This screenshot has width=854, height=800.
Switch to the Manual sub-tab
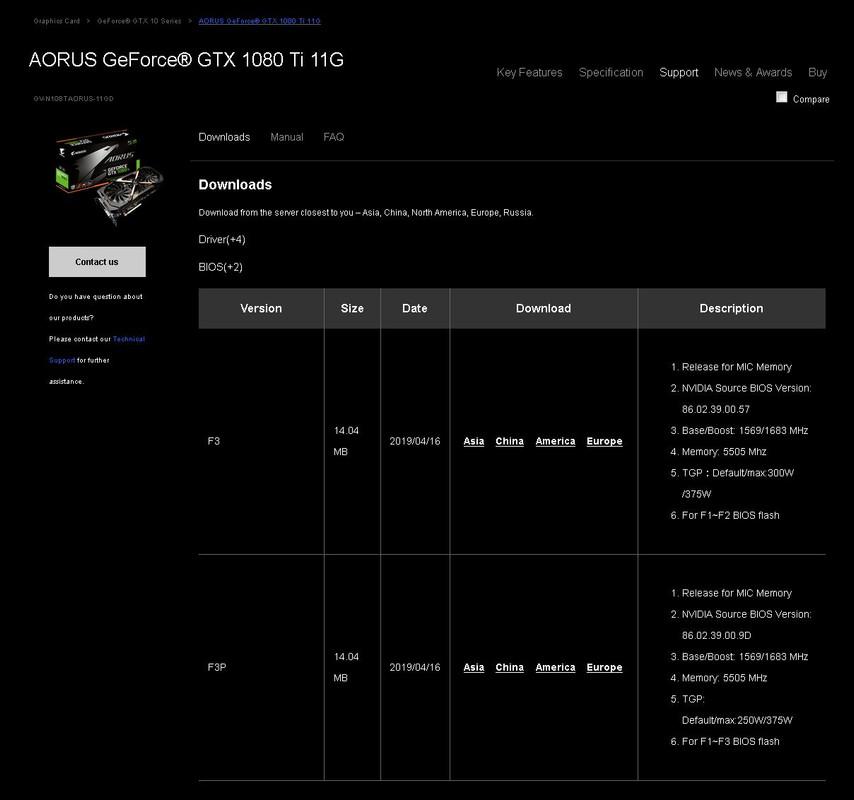[286, 137]
